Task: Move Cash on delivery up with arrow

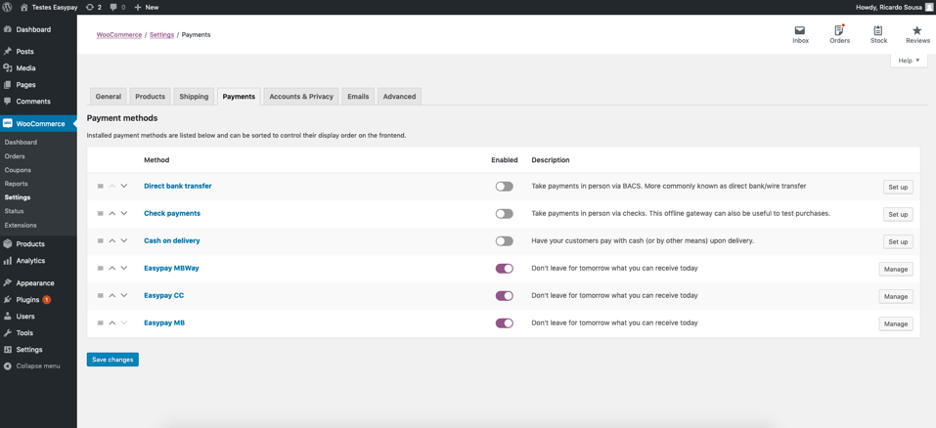Action: [x=112, y=241]
